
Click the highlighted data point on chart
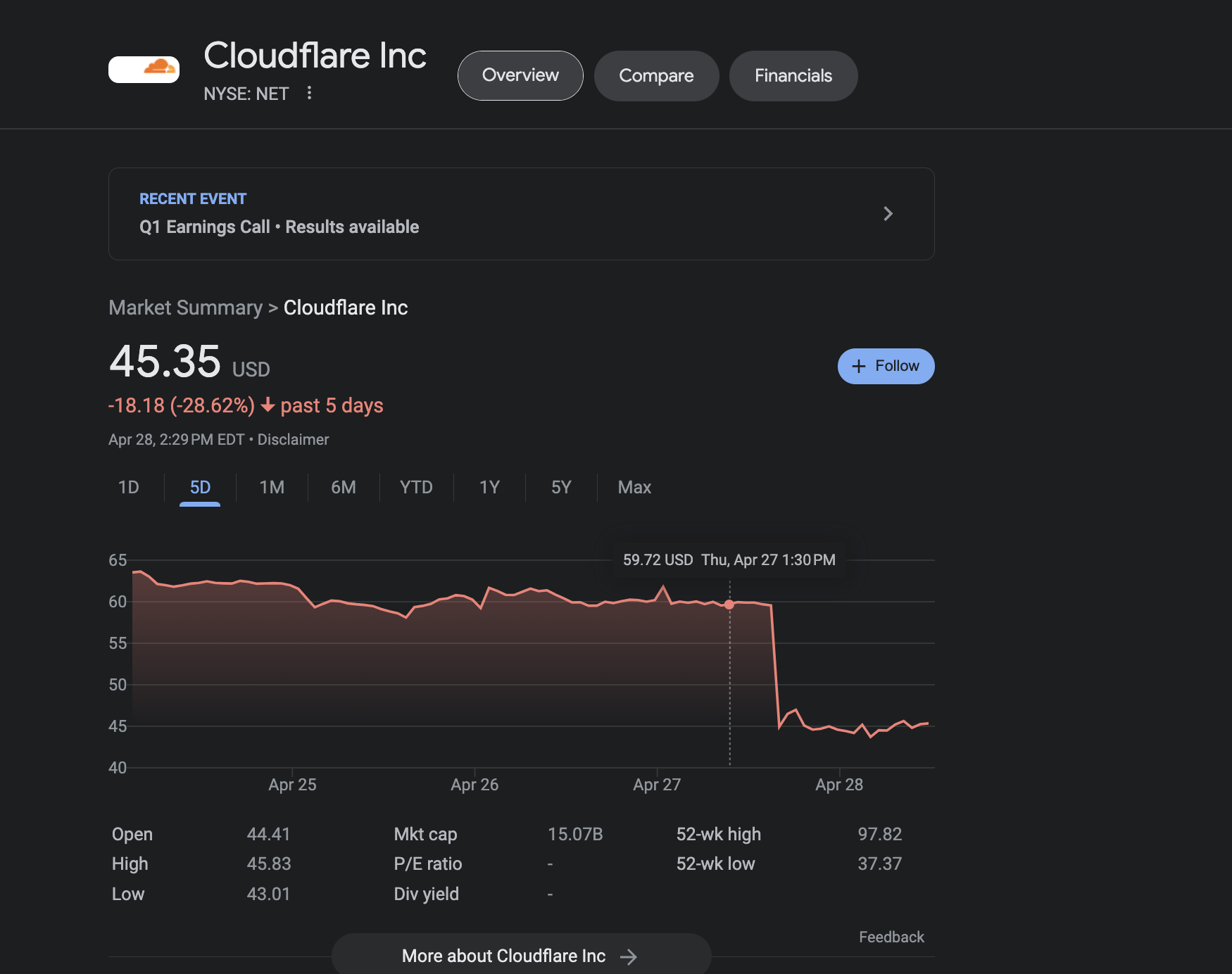pyautogui.click(x=729, y=605)
